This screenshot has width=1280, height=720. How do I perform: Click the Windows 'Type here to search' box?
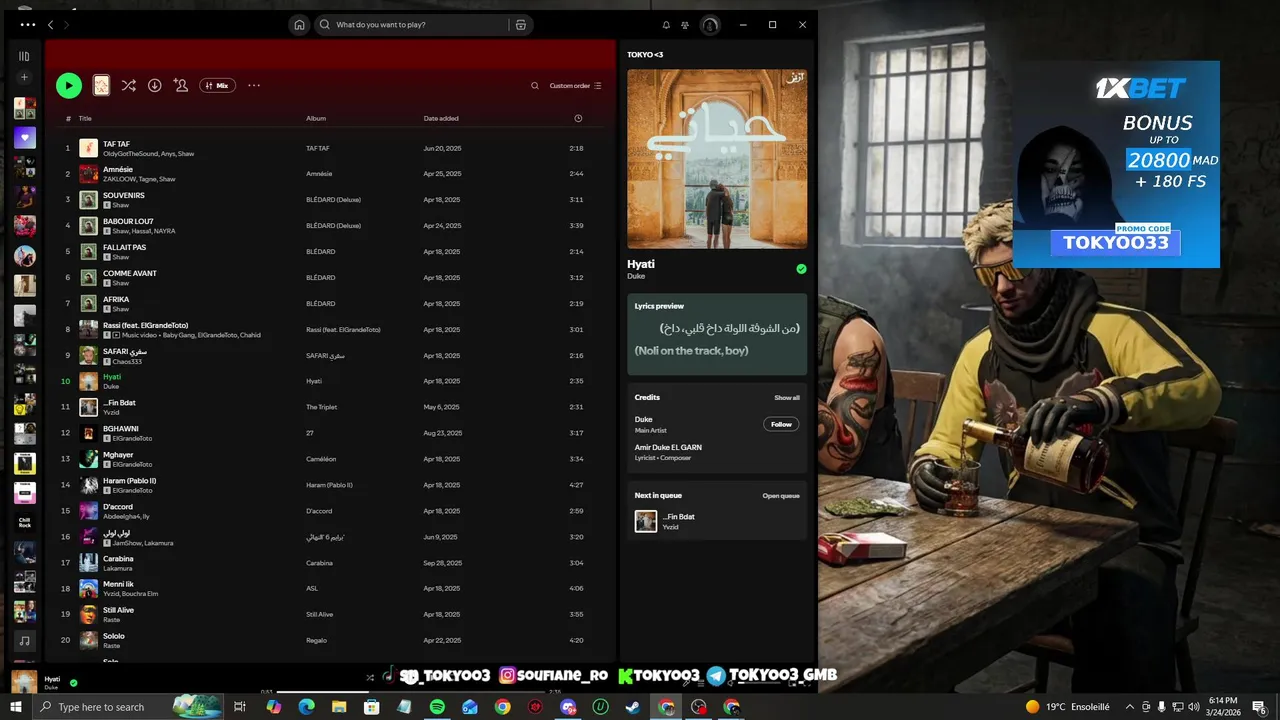click(128, 707)
